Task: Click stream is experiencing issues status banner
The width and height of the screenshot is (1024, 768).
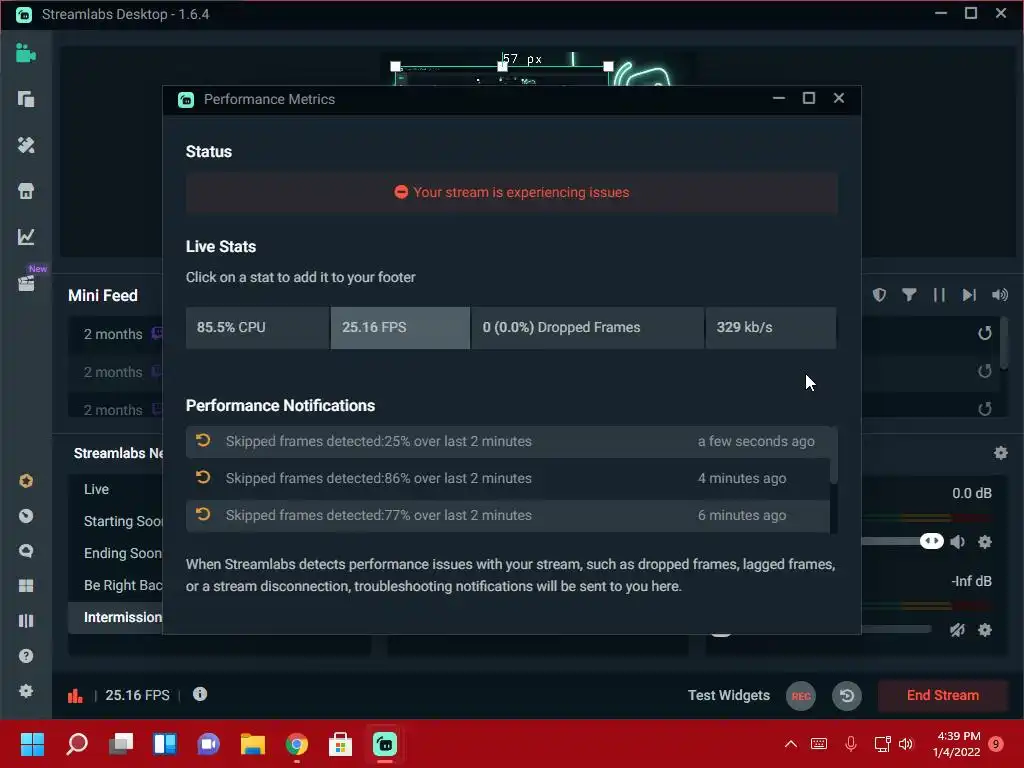Action: pyautogui.click(x=511, y=193)
